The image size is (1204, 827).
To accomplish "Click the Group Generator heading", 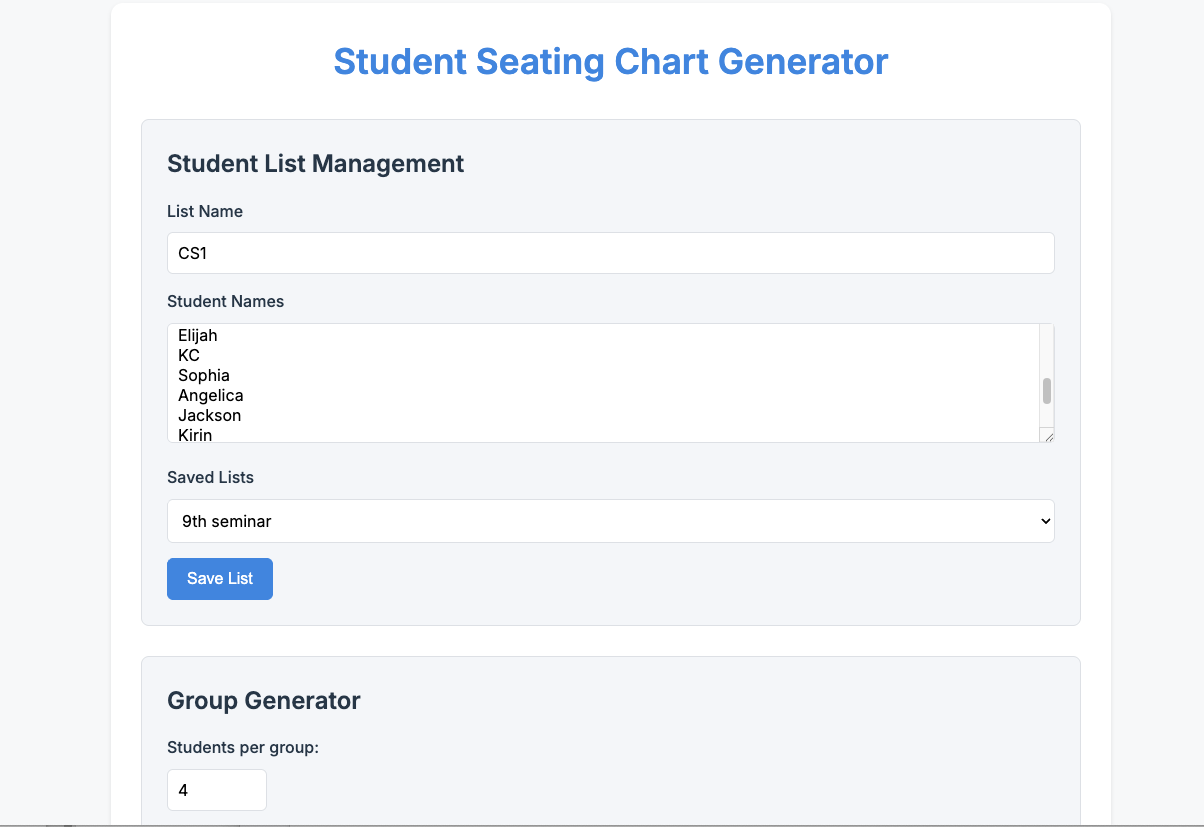I will click(264, 700).
